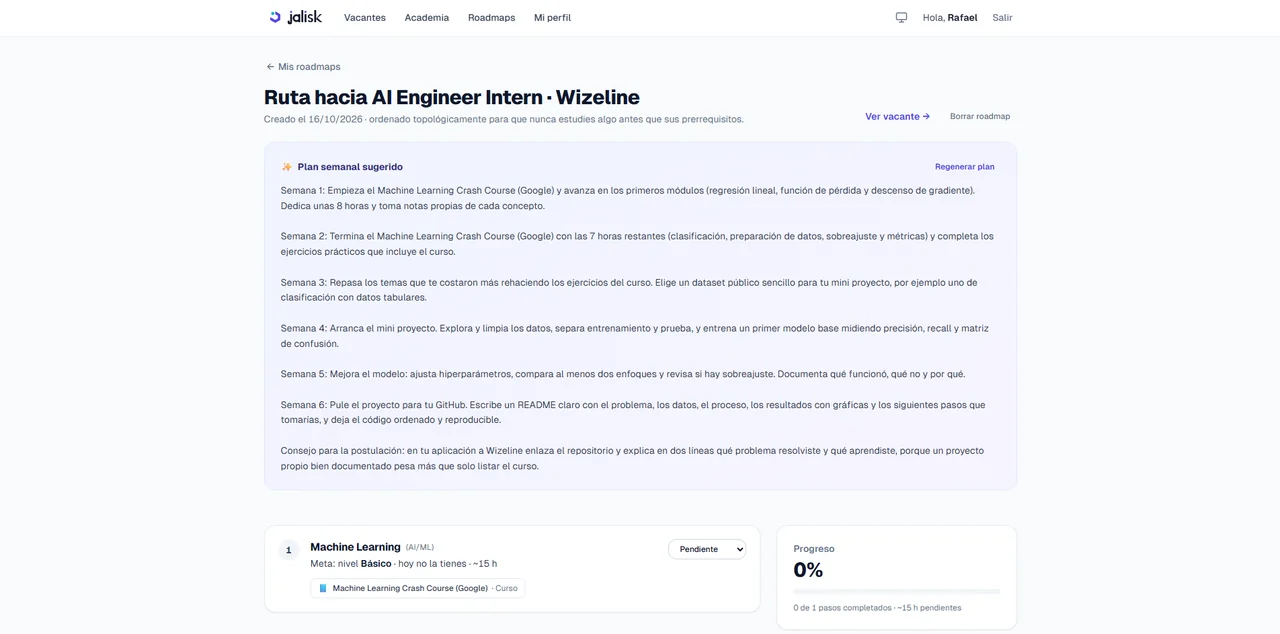Click the Machine Learning step title
The width and height of the screenshot is (1280, 634).
(355, 547)
